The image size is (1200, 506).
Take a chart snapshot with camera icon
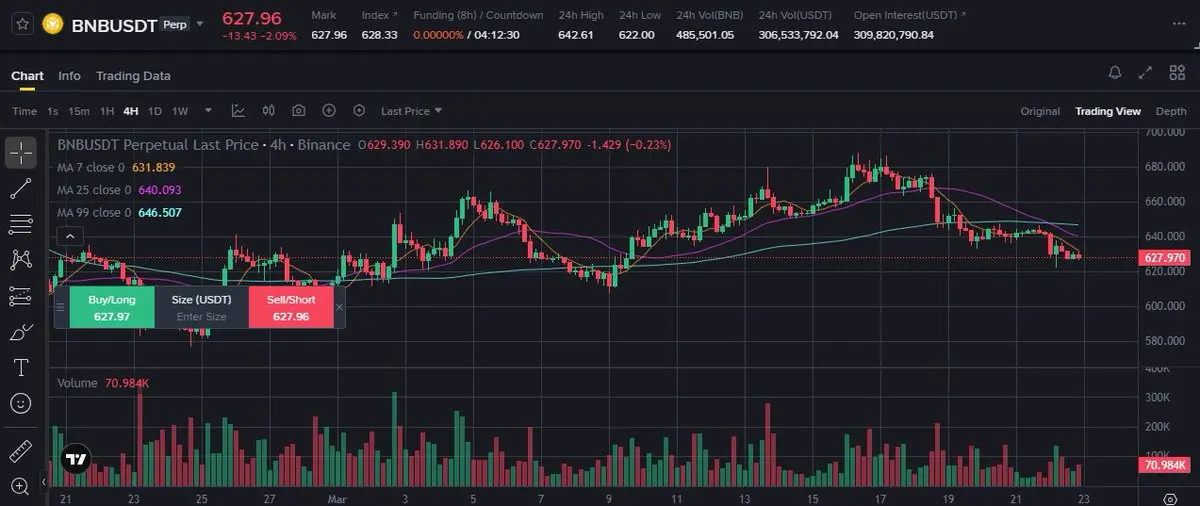click(298, 111)
